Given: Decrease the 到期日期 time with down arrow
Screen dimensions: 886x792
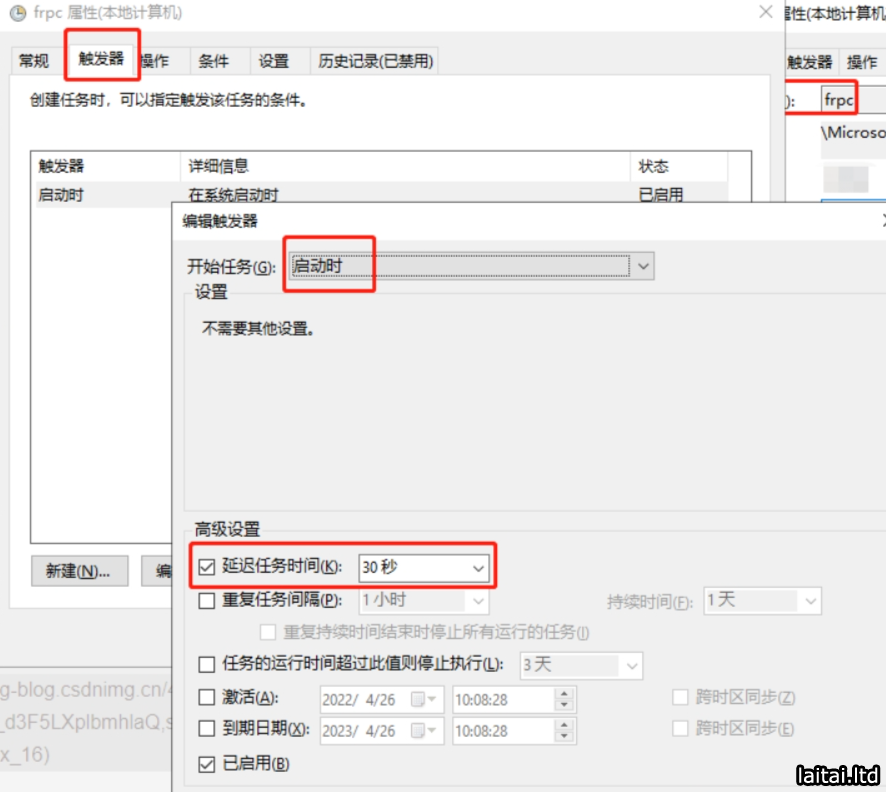Looking at the screenshot, I should click(x=564, y=736).
